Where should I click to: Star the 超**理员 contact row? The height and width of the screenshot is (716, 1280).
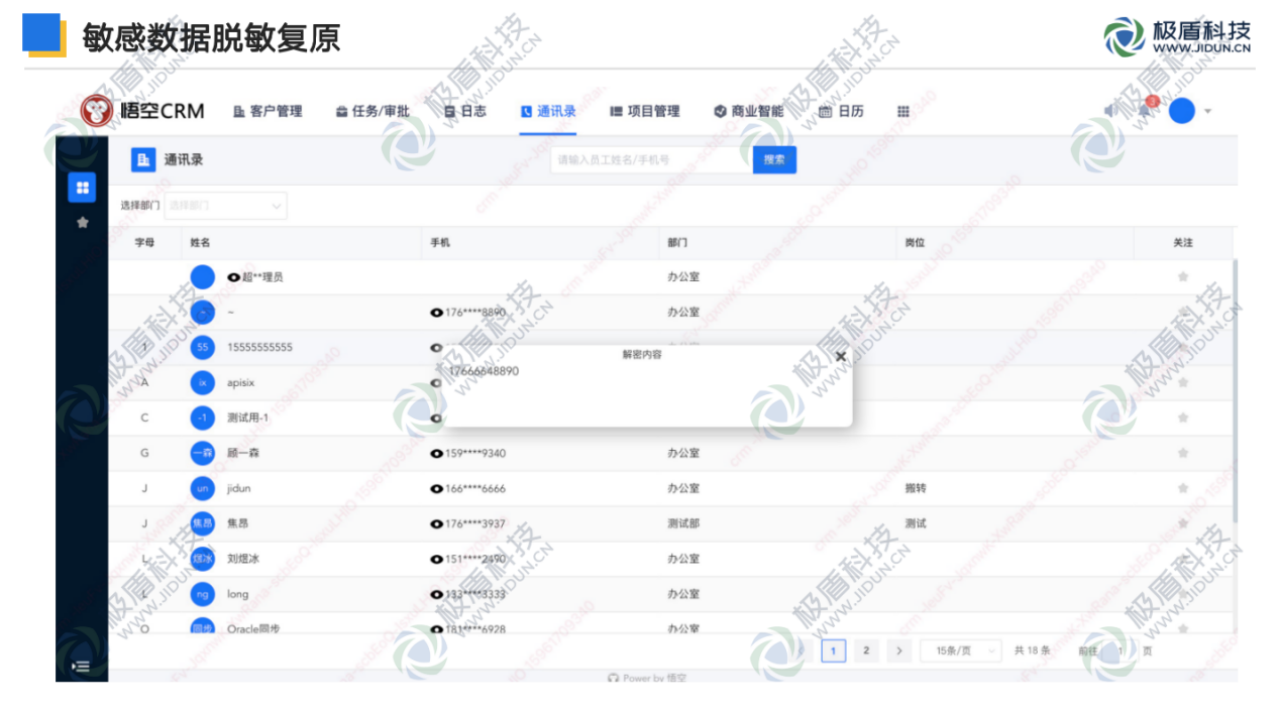[x=1183, y=277]
